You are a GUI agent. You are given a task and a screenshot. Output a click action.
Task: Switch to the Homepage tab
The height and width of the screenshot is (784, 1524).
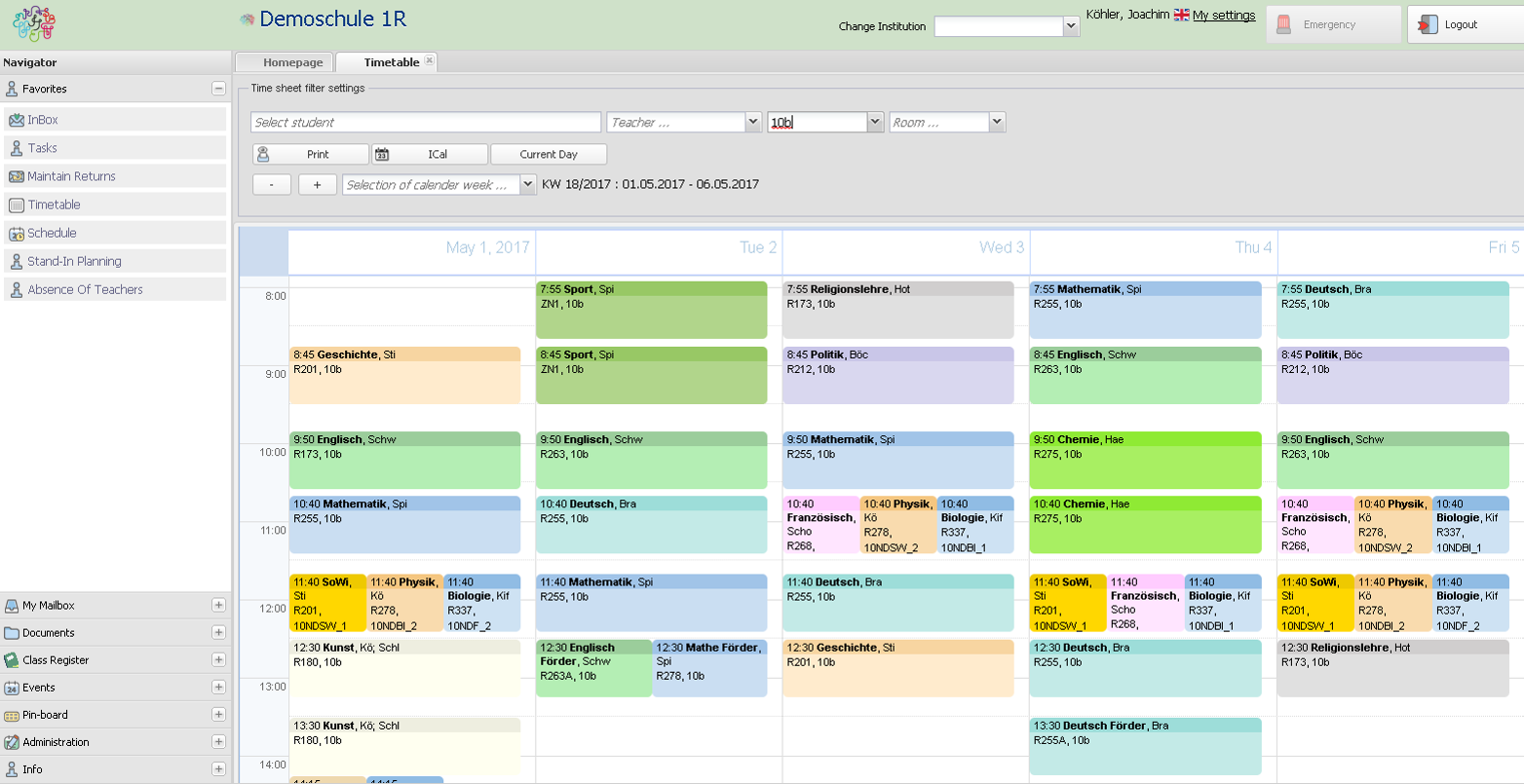click(291, 61)
